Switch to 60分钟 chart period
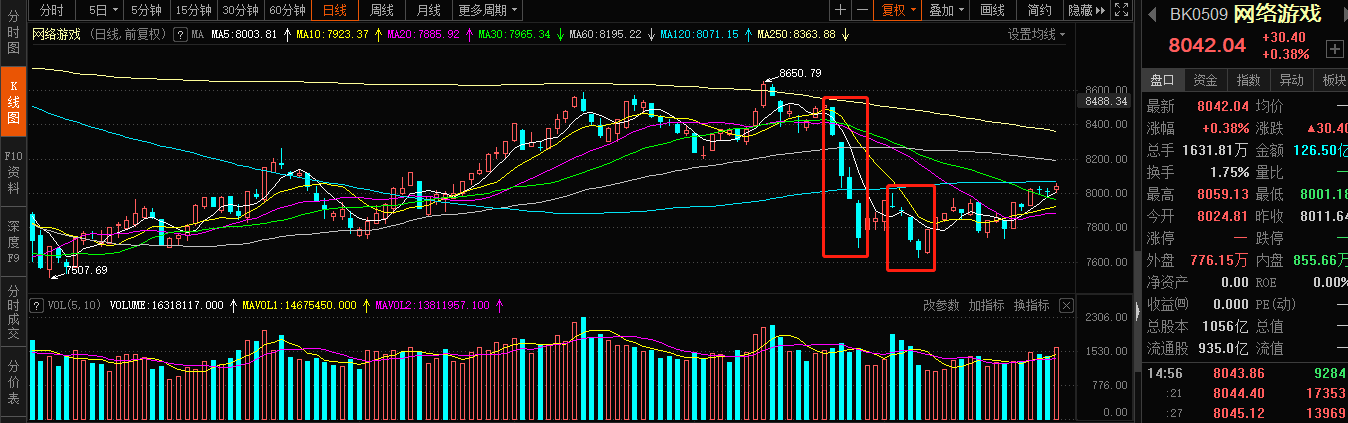The image size is (1348, 423). [x=288, y=10]
